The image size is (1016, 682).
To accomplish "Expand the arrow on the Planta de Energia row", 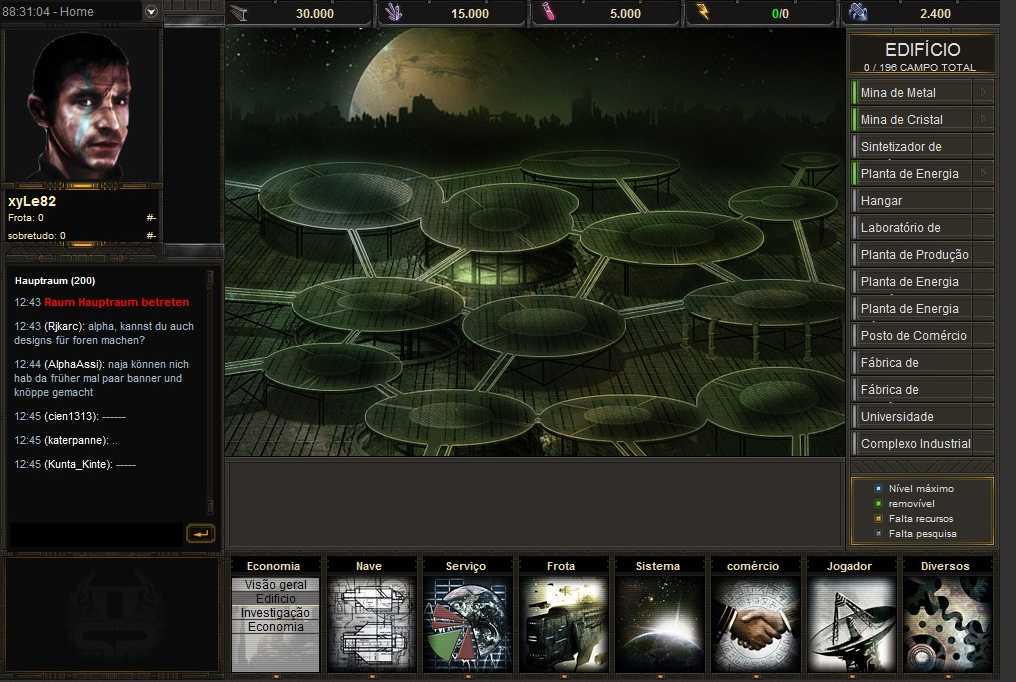I will (984, 173).
